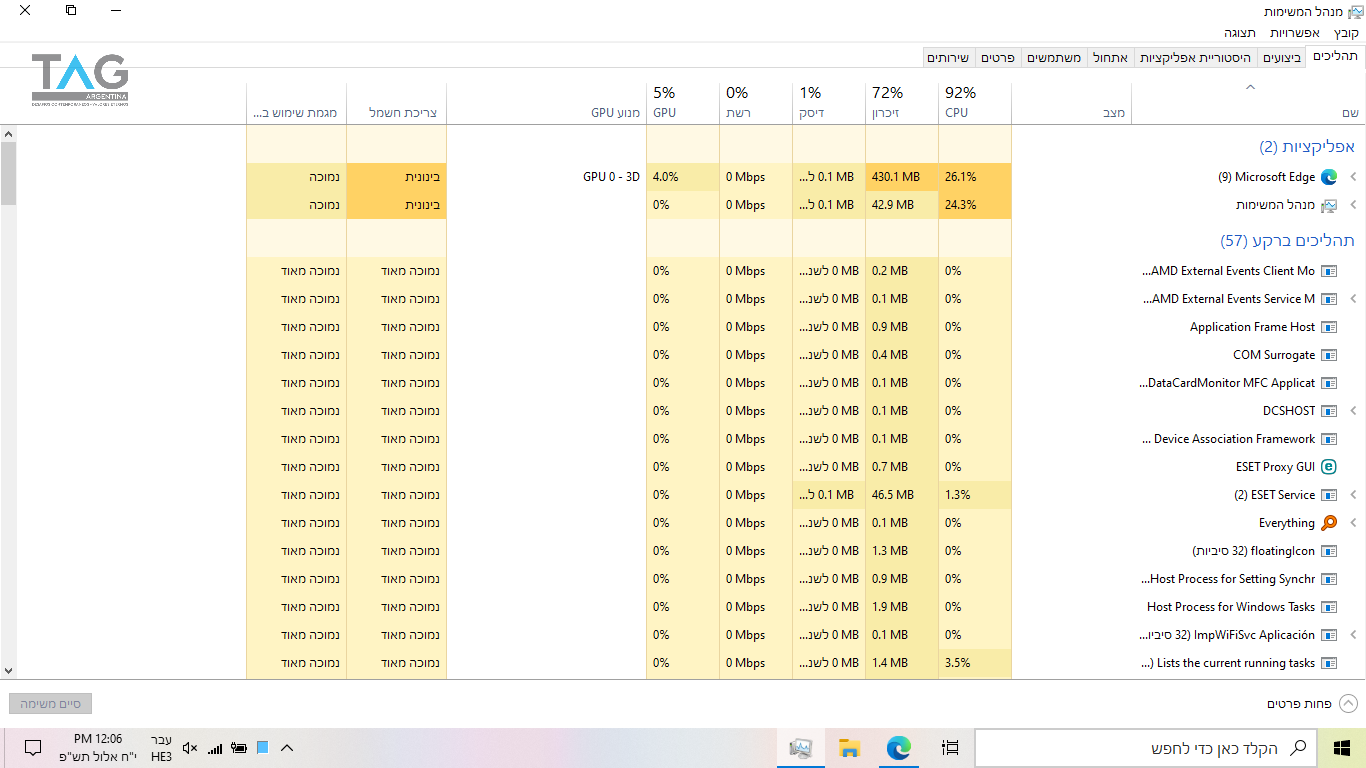Click the scrollbar down arrow
Viewport: 1366px width, 768px height.
coord(9,671)
